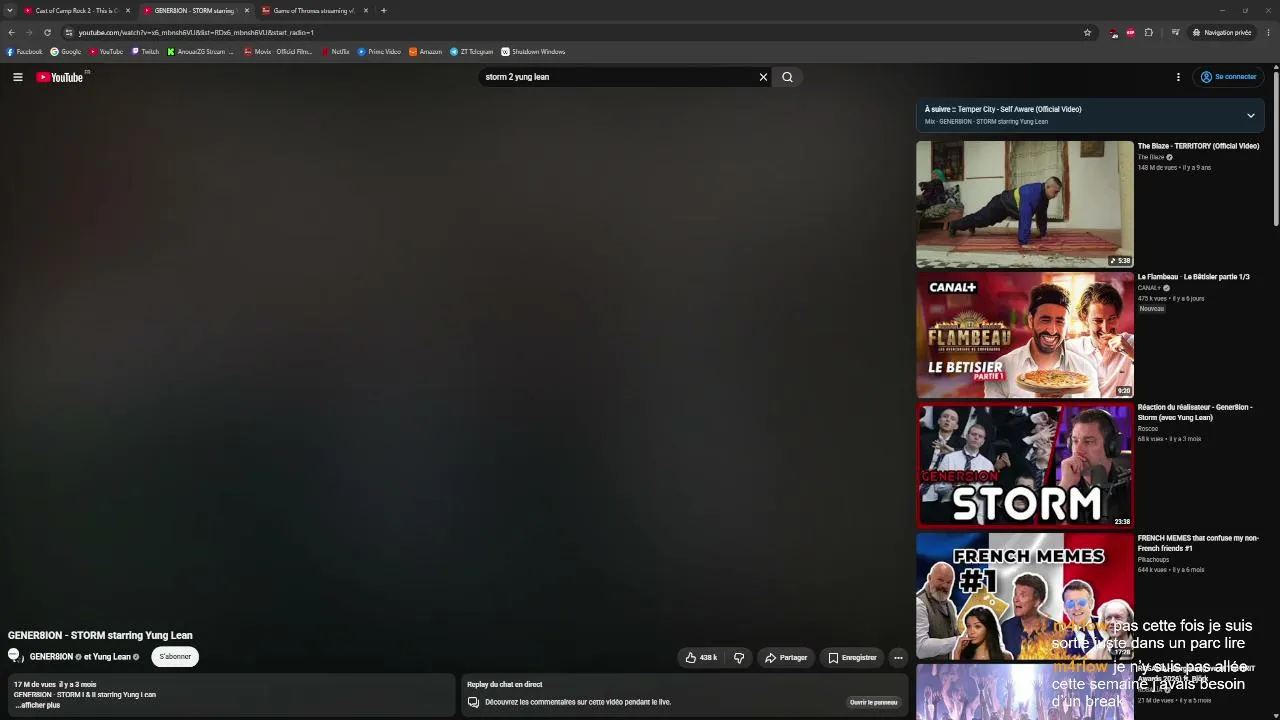Dislike the video with thumbs down
This screenshot has height=720, width=1280.
[739, 658]
